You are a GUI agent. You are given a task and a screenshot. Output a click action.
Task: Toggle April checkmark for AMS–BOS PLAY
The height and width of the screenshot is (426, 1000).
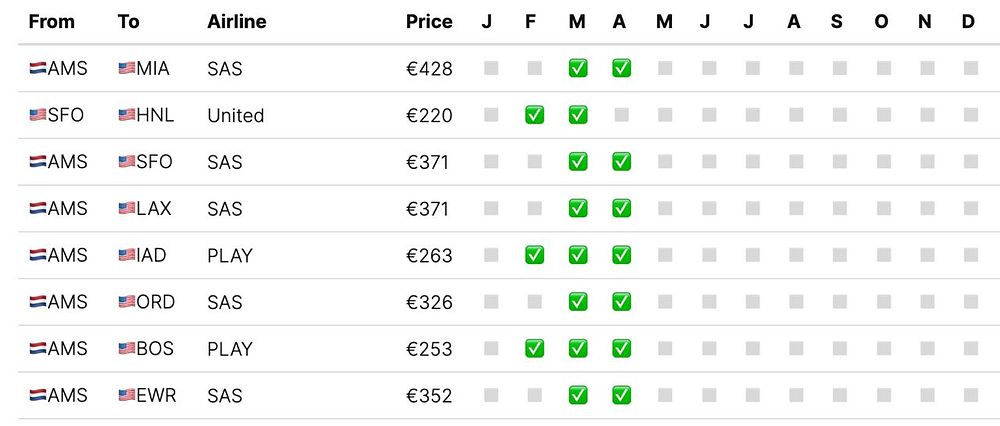(x=621, y=349)
